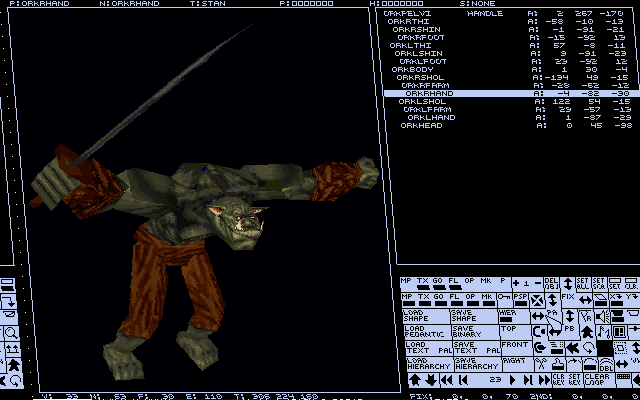Viewport: 640px width, 400px height.
Task: Toggle the PSP option
Action: (520, 300)
